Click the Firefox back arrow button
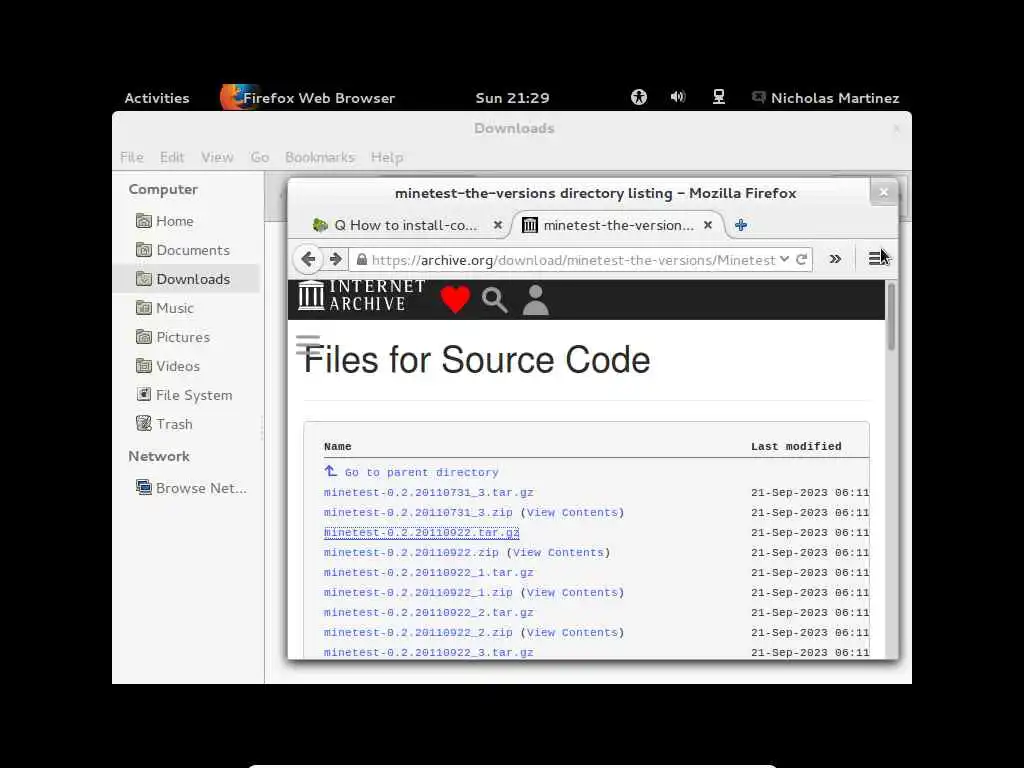1024x768 pixels. 308,259
